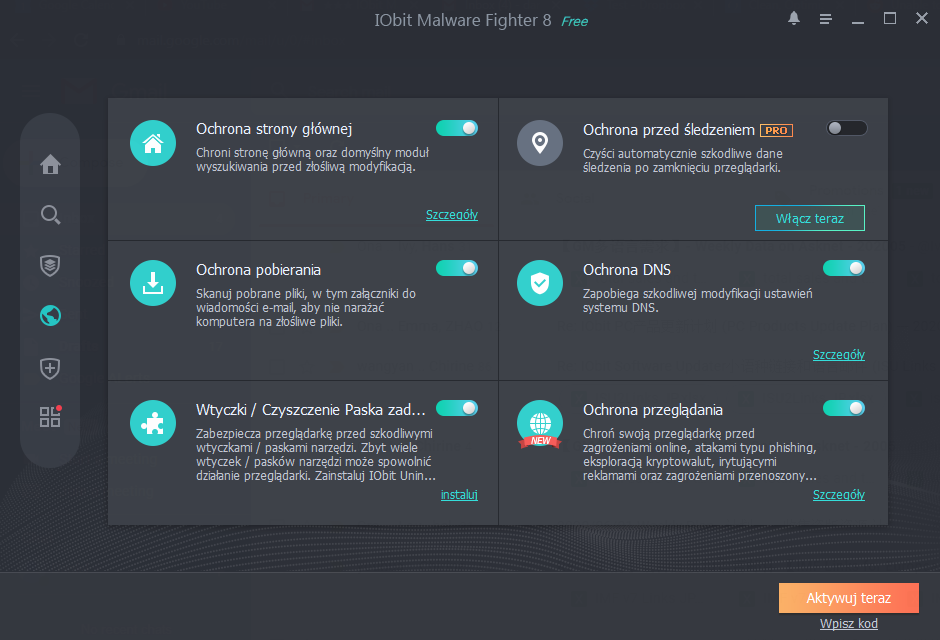Click the puzzle piece icon for Wtyczki

(153, 423)
